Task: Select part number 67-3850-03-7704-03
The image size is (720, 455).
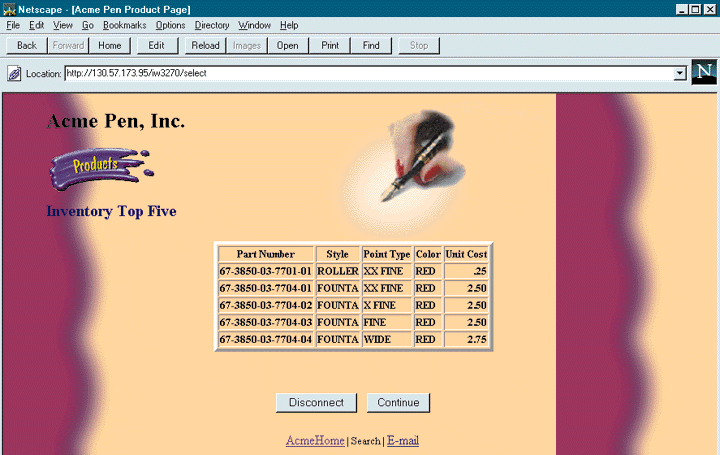Action: (265, 322)
